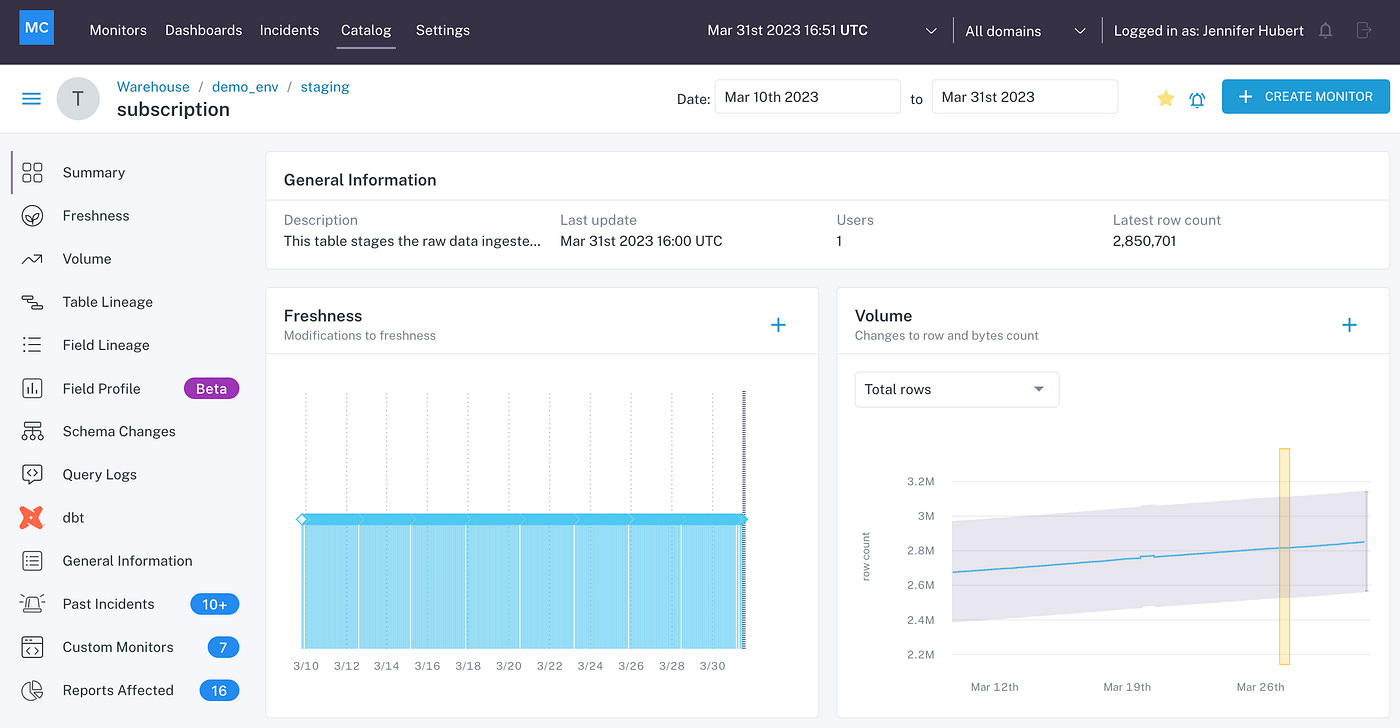The image size is (1400, 728).
Task: Click the logout icon in top bar
Action: coord(1363,31)
